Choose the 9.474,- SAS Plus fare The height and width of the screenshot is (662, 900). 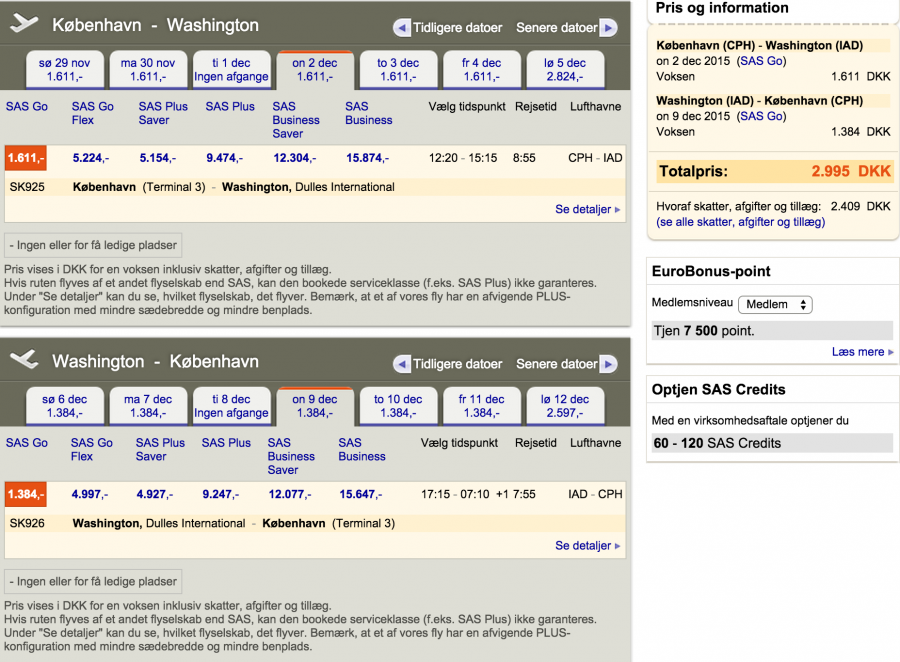(224, 158)
